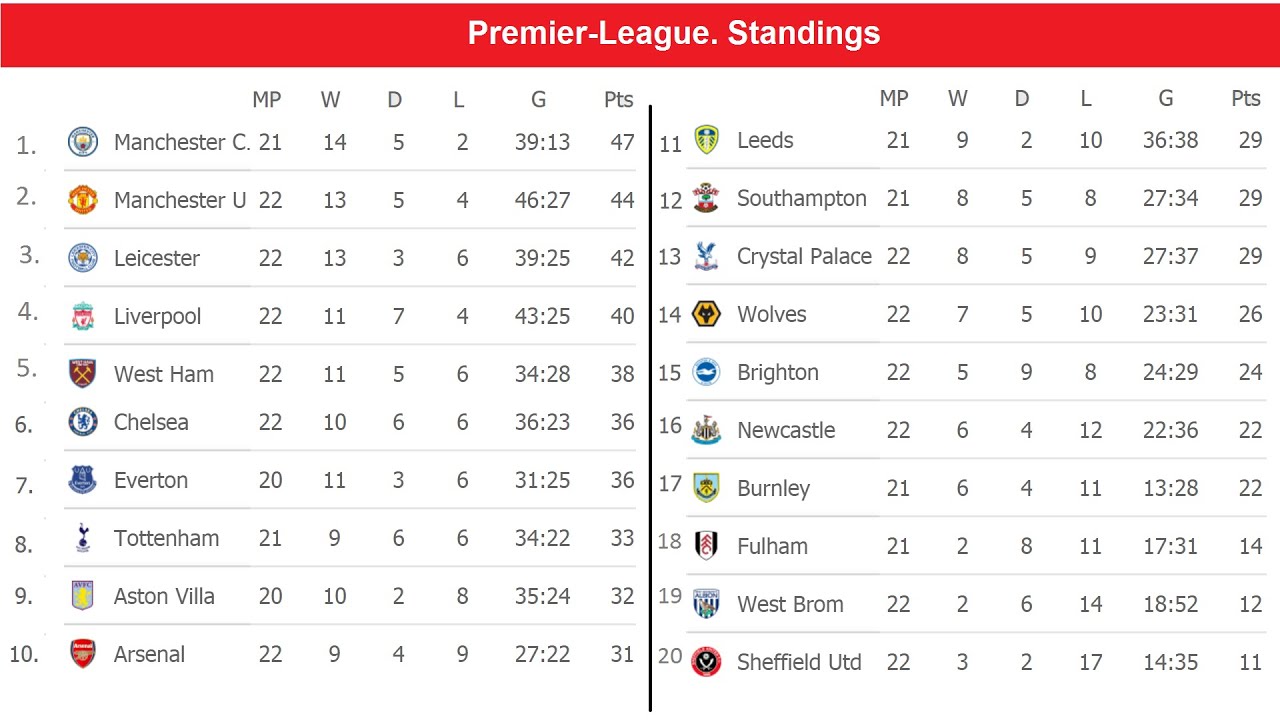Select the Liverpool club badge
Screen dimensions: 1280x720
(83, 316)
